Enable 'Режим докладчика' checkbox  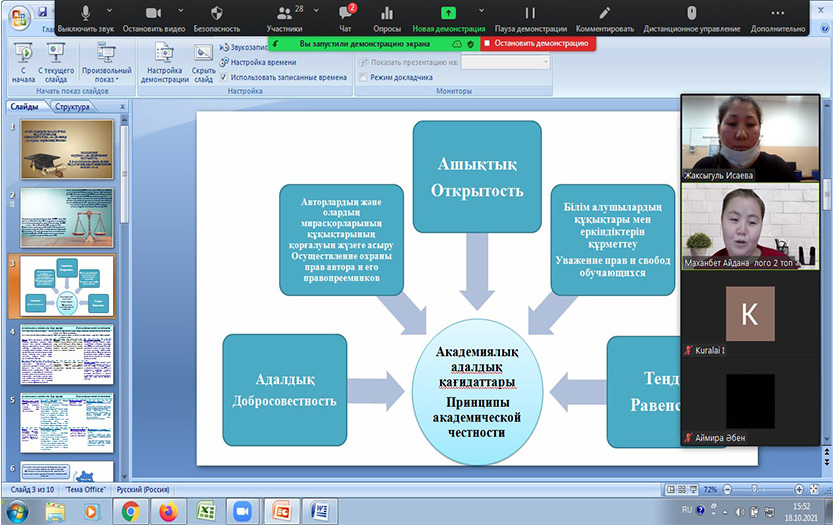pyautogui.click(x=364, y=77)
